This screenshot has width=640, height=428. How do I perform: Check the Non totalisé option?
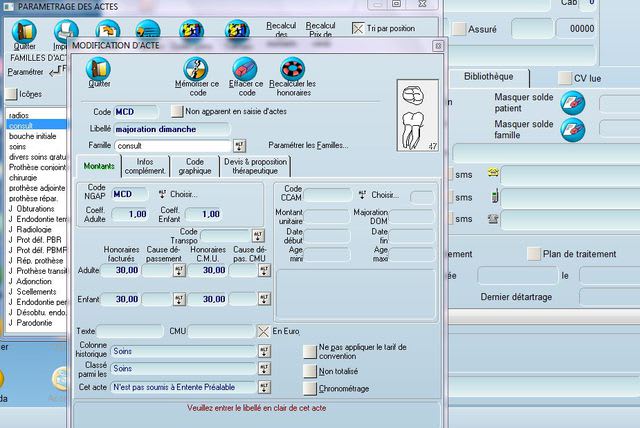pos(309,370)
